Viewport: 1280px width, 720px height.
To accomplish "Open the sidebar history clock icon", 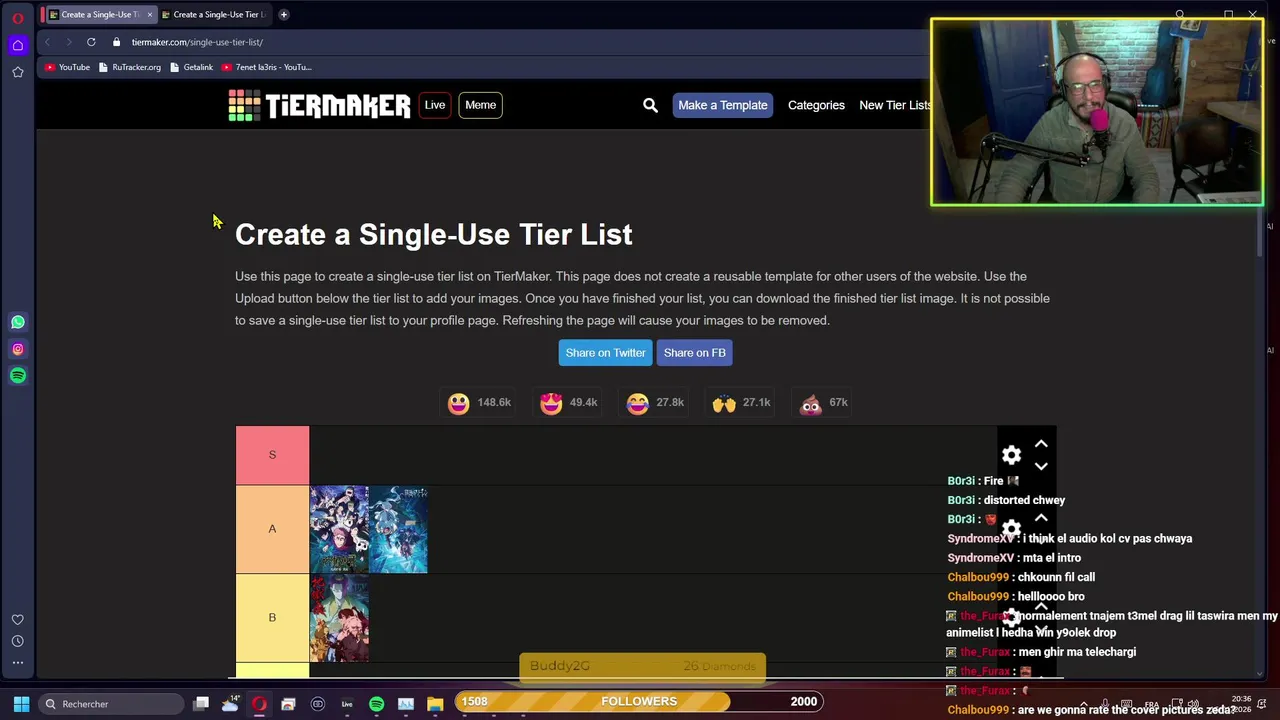I will coord(17,641).
